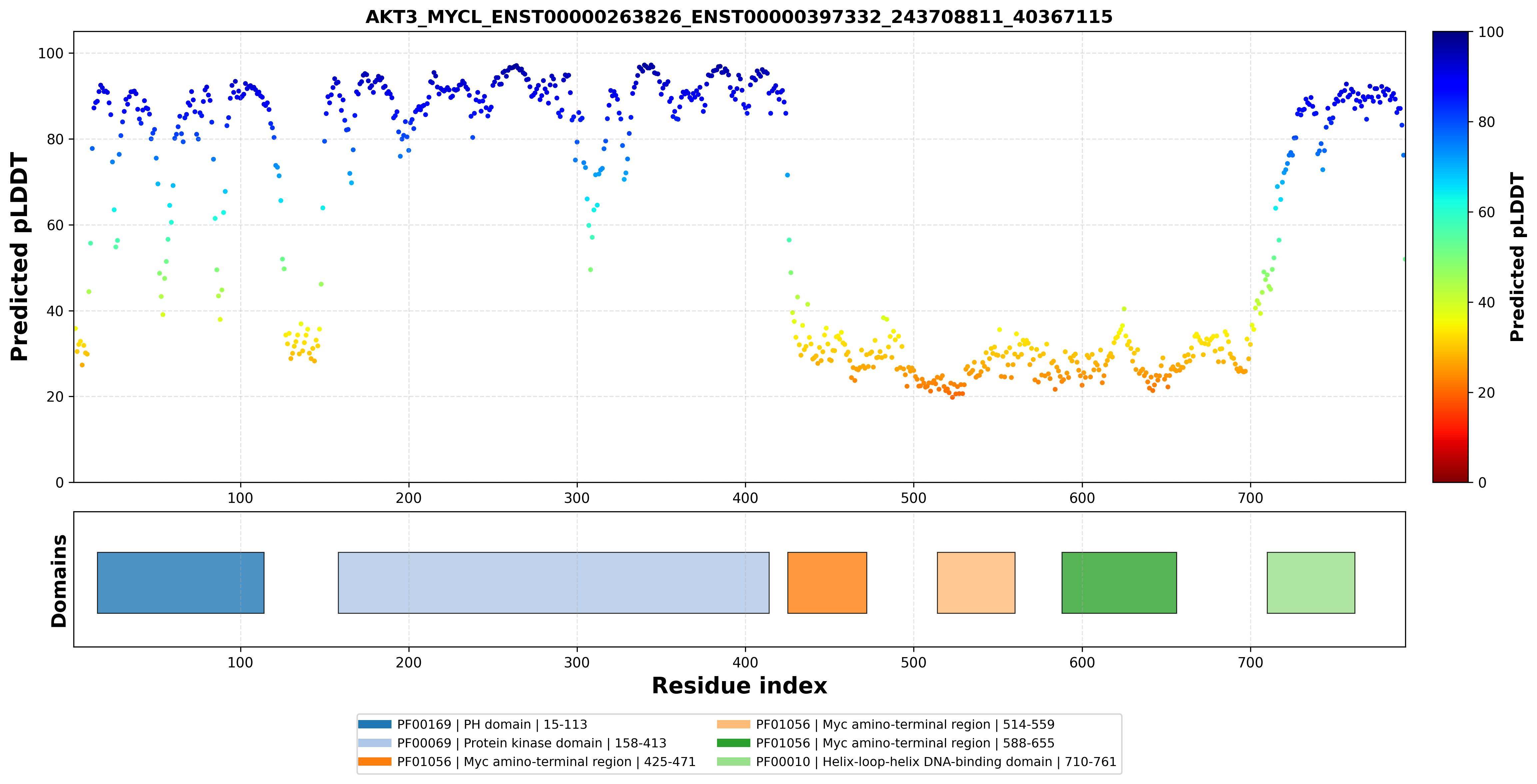This screenshot has width=1537, height=784.
Task: Click the legend swatch for Myc 514-559
Action: pos(733,724)
